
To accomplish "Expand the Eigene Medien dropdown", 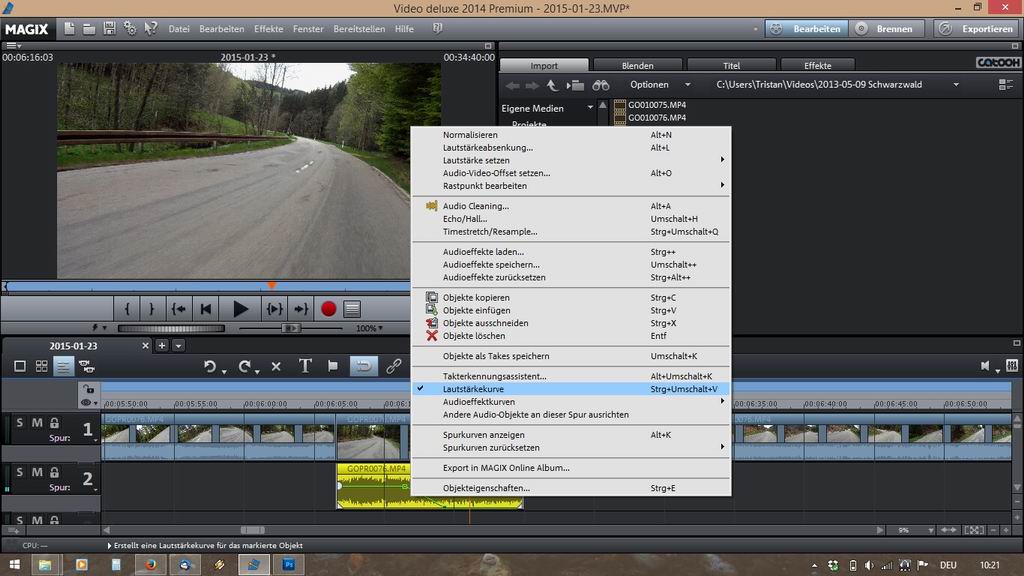I will click(x=591, y=108).
